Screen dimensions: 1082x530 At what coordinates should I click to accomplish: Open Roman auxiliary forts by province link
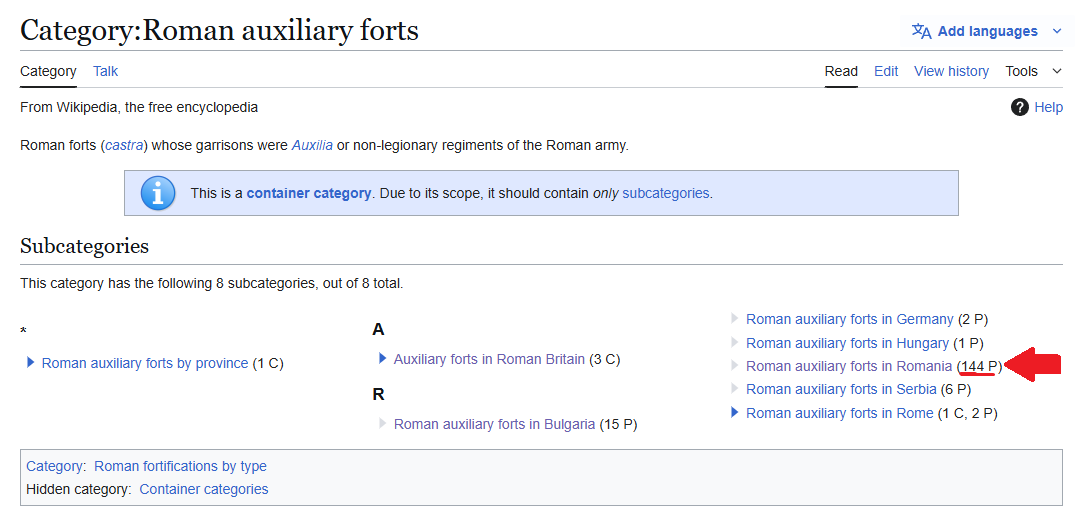(x=145, y=363)
